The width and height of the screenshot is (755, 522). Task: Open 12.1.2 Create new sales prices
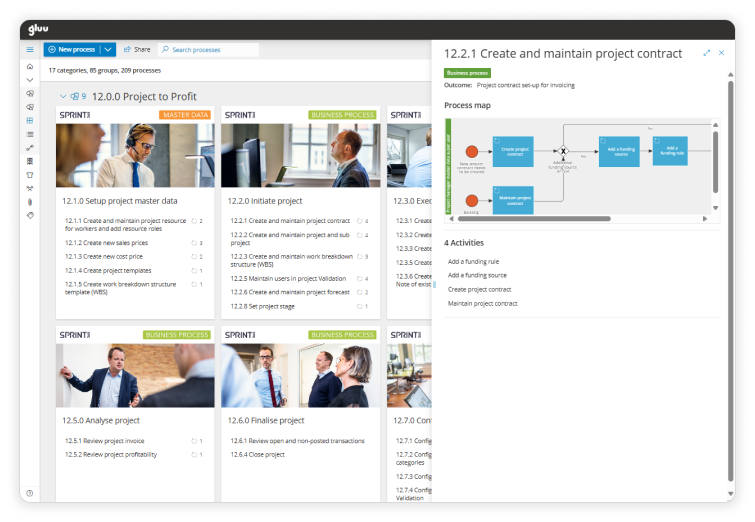(106, 243)
